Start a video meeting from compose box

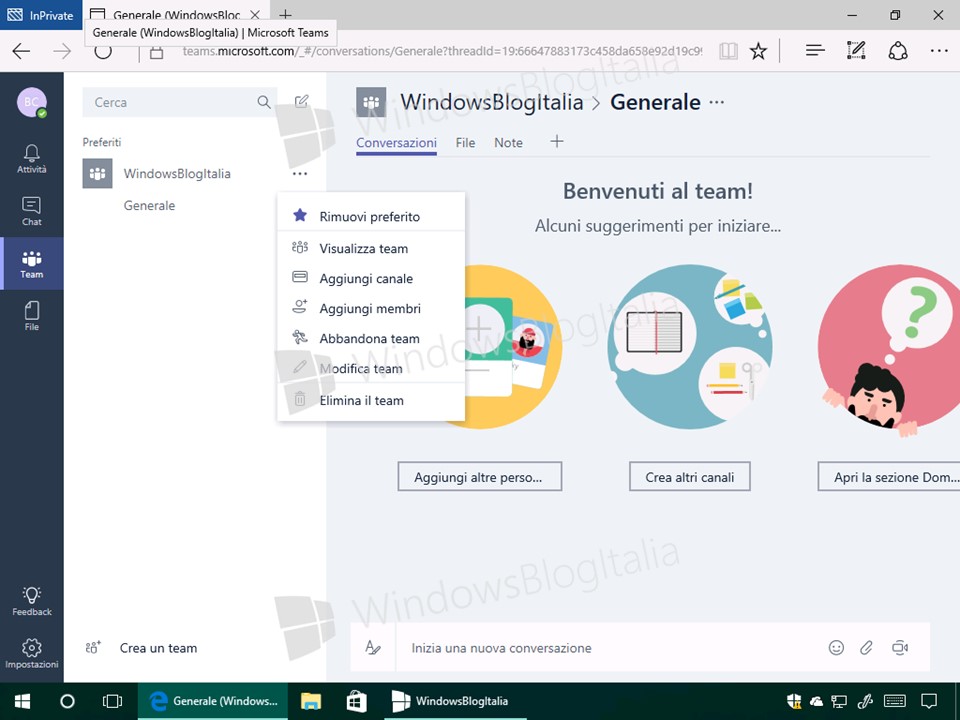pos(899,647)
